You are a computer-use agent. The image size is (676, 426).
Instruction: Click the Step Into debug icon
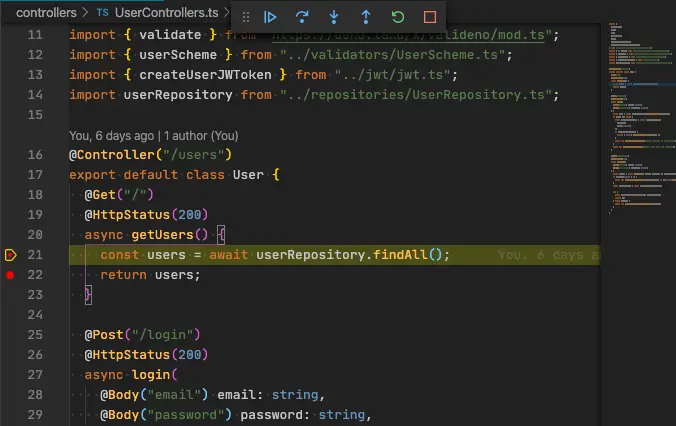pos(334,17)
